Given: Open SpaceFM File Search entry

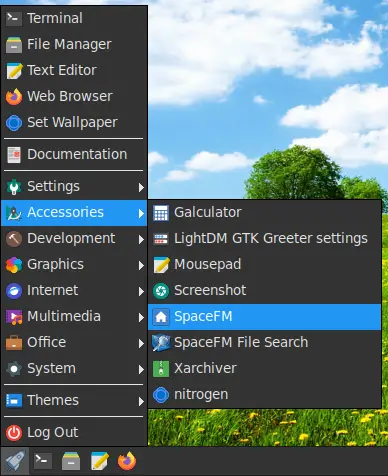Looking at the screenshot, I should coord(264,343).
